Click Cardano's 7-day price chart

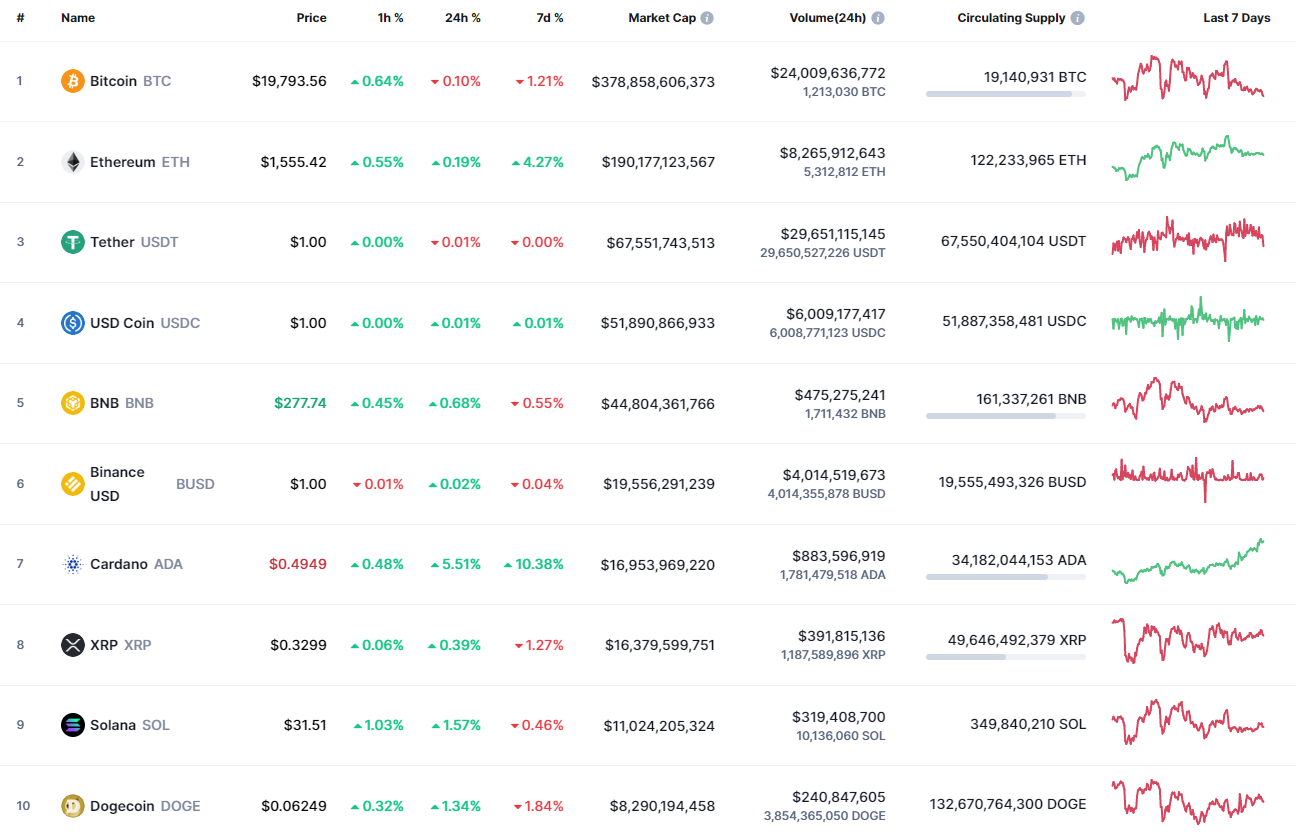tap(1187, 563)
